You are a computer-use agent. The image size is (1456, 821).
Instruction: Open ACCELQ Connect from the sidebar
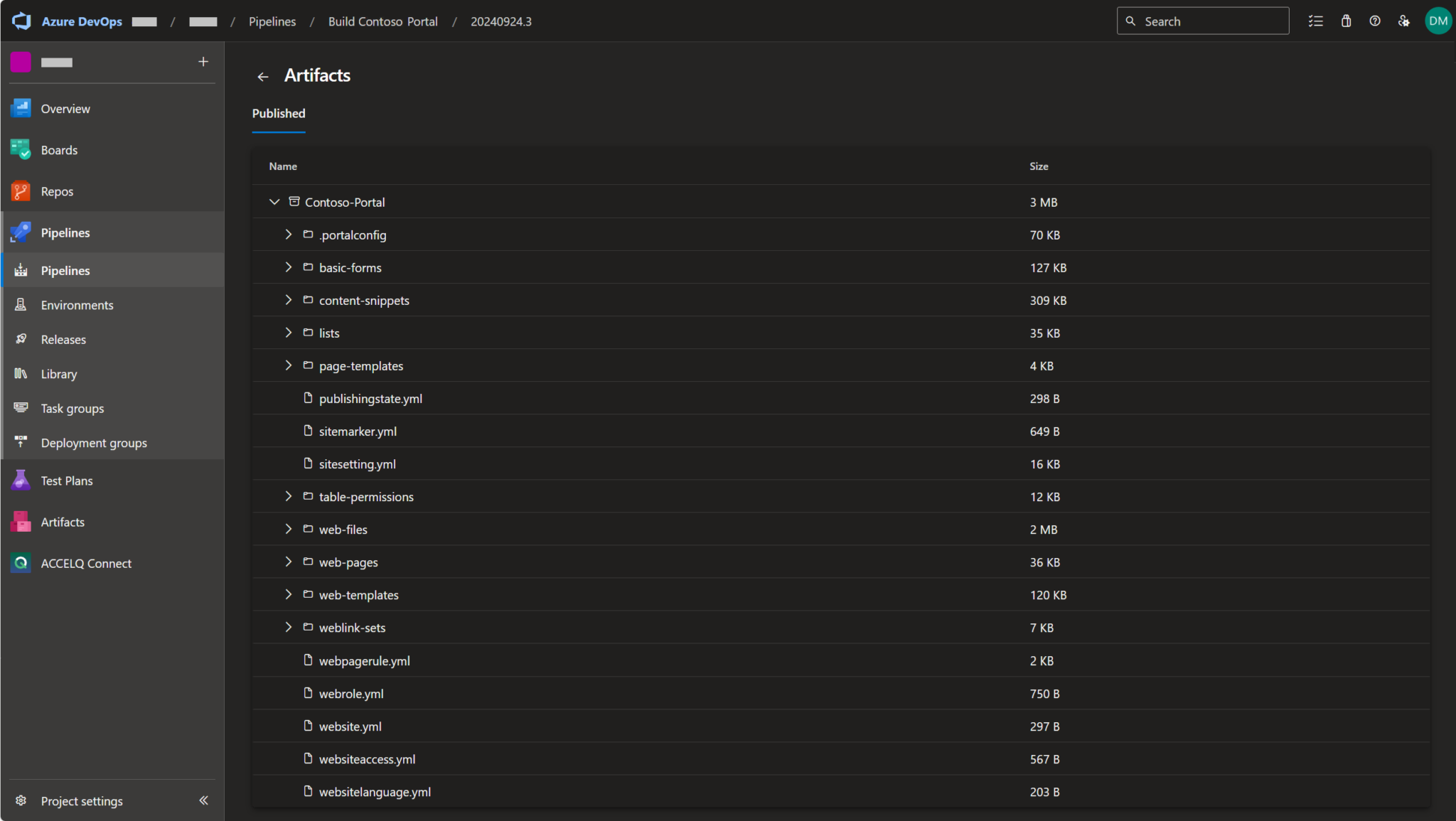coord(86,563)
